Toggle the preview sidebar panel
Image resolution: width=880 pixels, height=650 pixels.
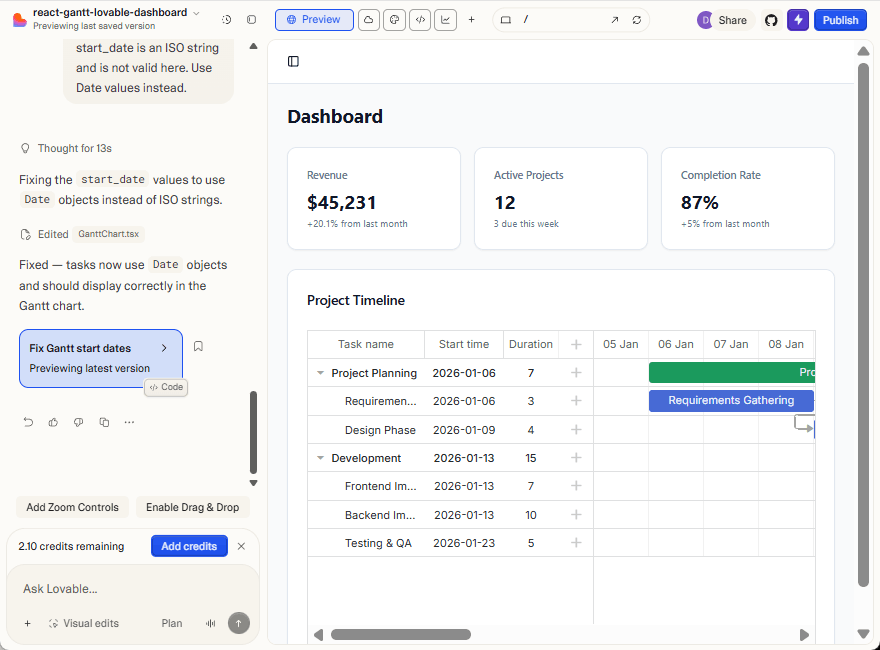pos(293,62)
